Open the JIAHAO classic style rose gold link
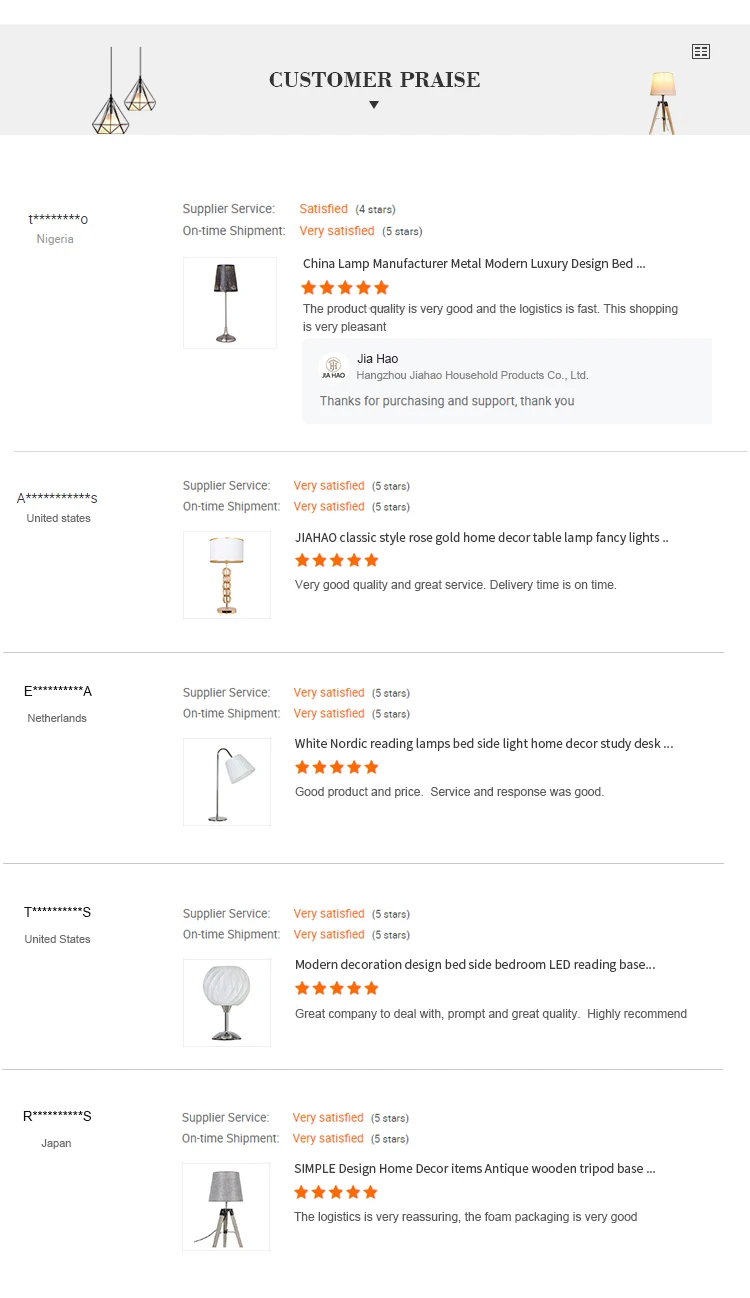750x1298 pixels. click(x=481, y=538)
